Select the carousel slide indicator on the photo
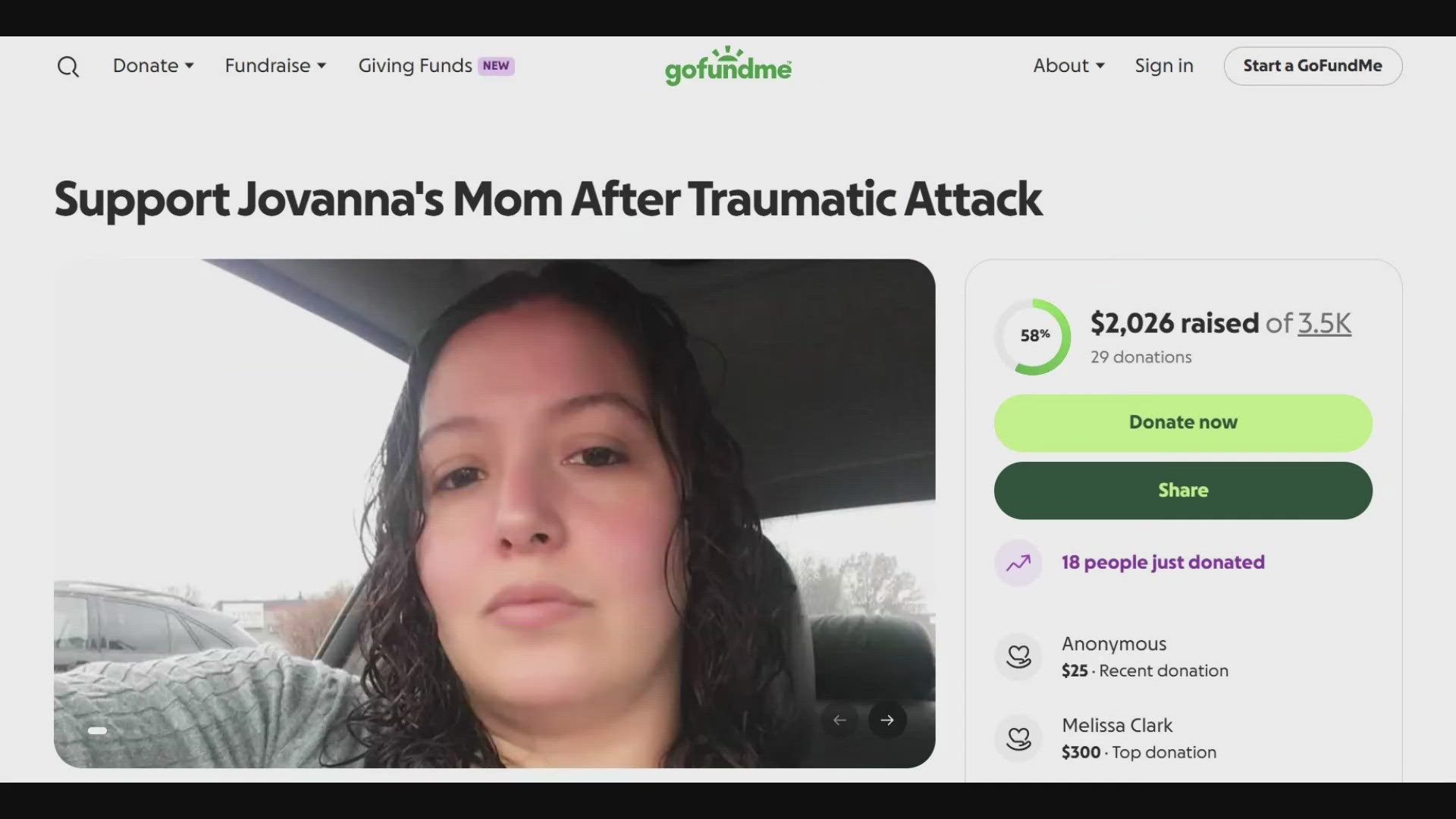The width and height of the screenshot is (1456, 819). [x=97, y=730]
